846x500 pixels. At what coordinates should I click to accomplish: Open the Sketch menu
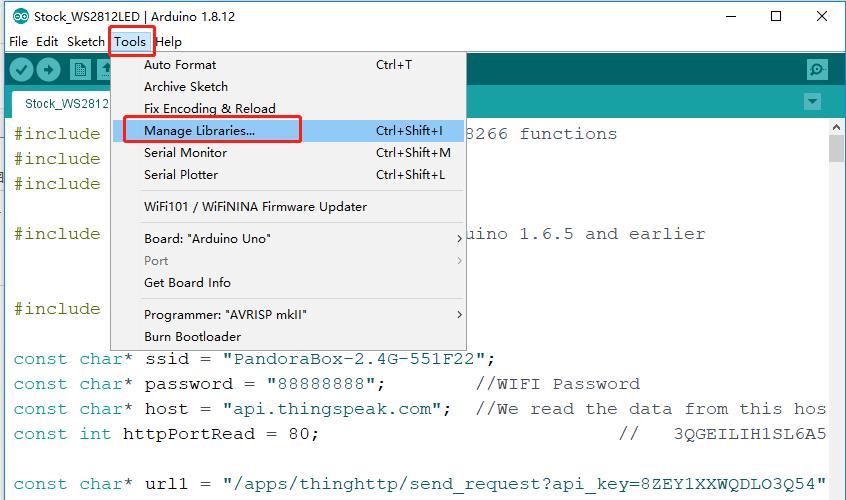point(85,42)
